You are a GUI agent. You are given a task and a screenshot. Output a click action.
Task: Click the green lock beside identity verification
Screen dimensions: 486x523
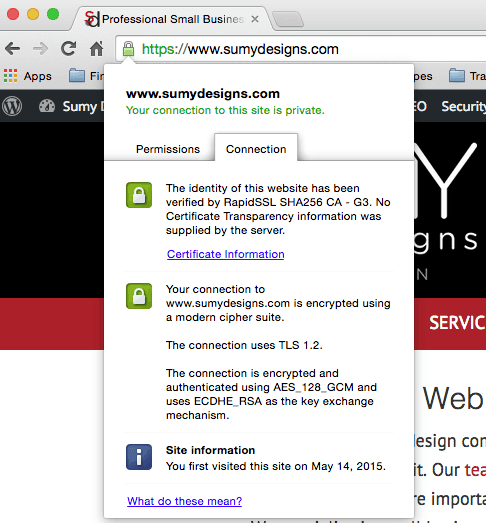click(x=139, y=195)
